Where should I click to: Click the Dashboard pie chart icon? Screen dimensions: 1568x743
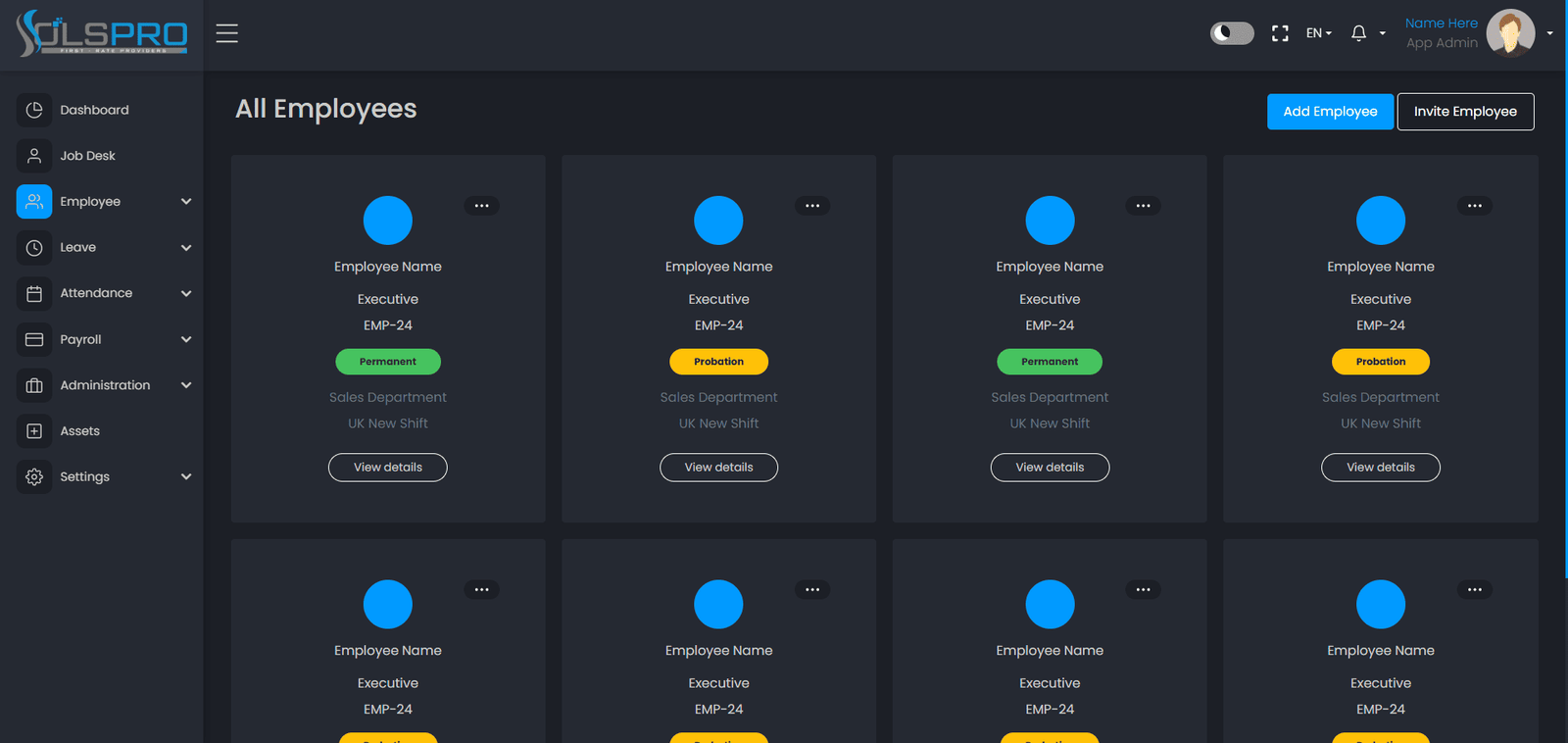[x=34, y=110]
